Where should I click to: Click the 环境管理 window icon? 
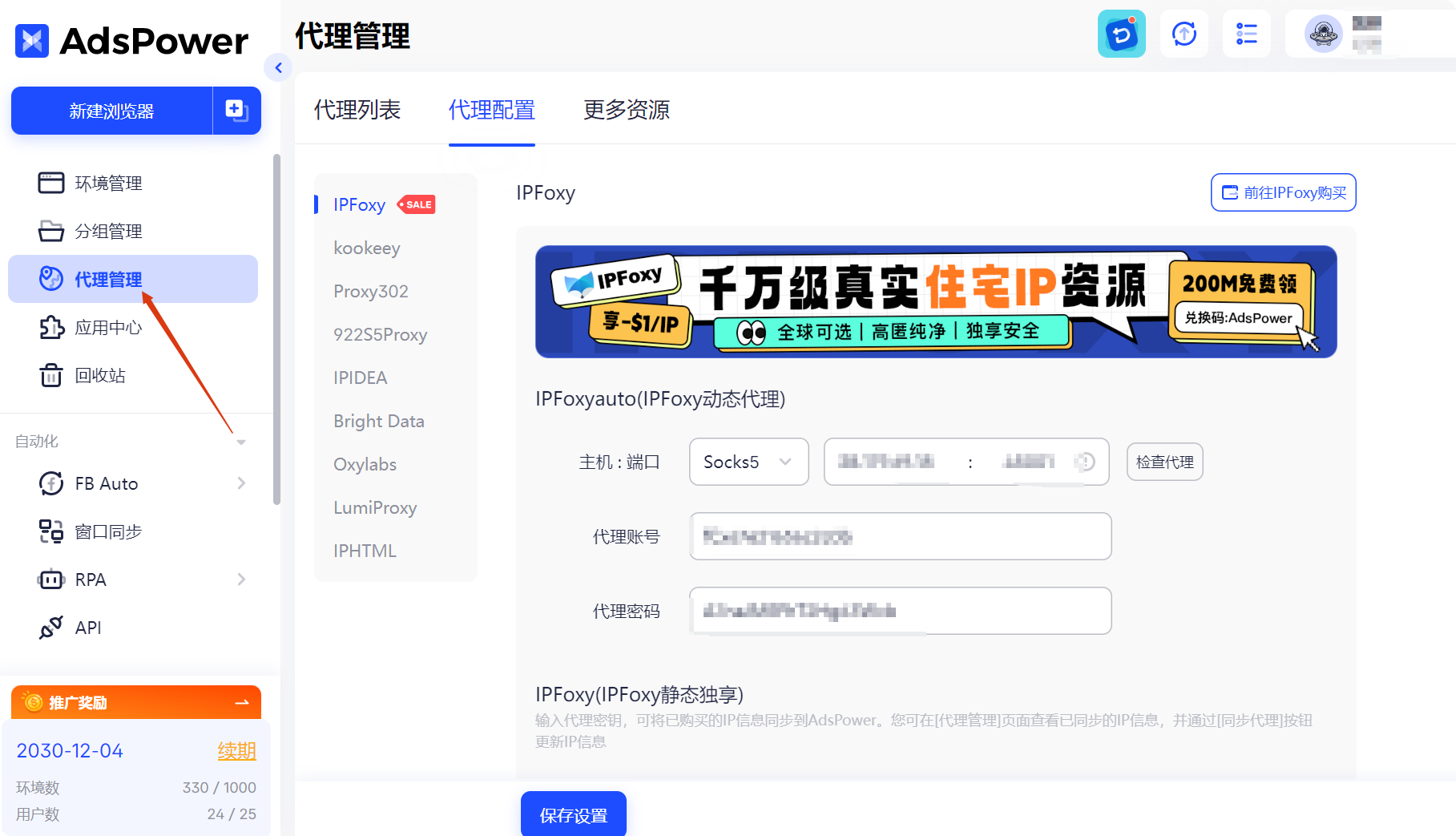click(51, 183)
